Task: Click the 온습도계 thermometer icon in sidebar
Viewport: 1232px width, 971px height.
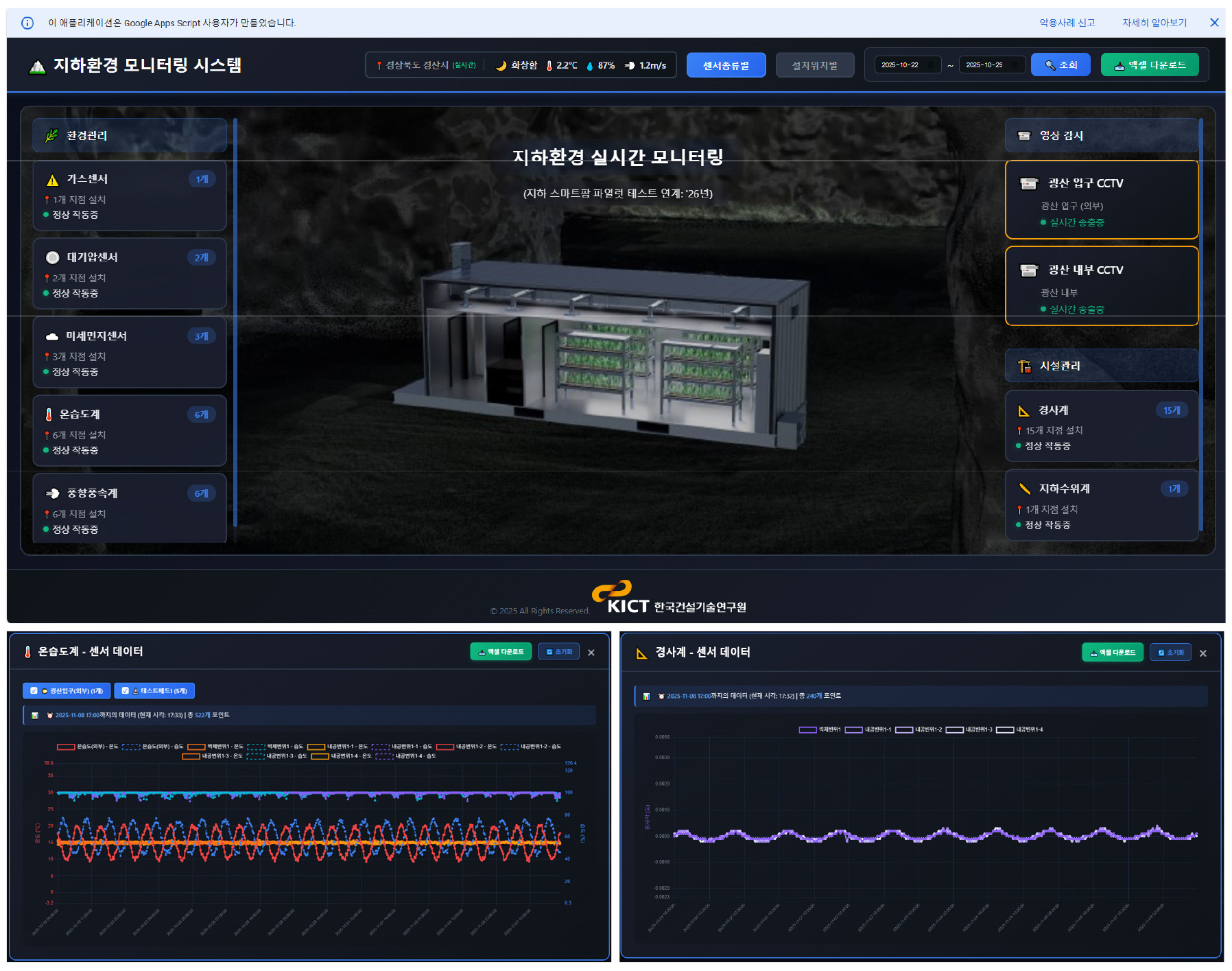Action: coord(49,414)
